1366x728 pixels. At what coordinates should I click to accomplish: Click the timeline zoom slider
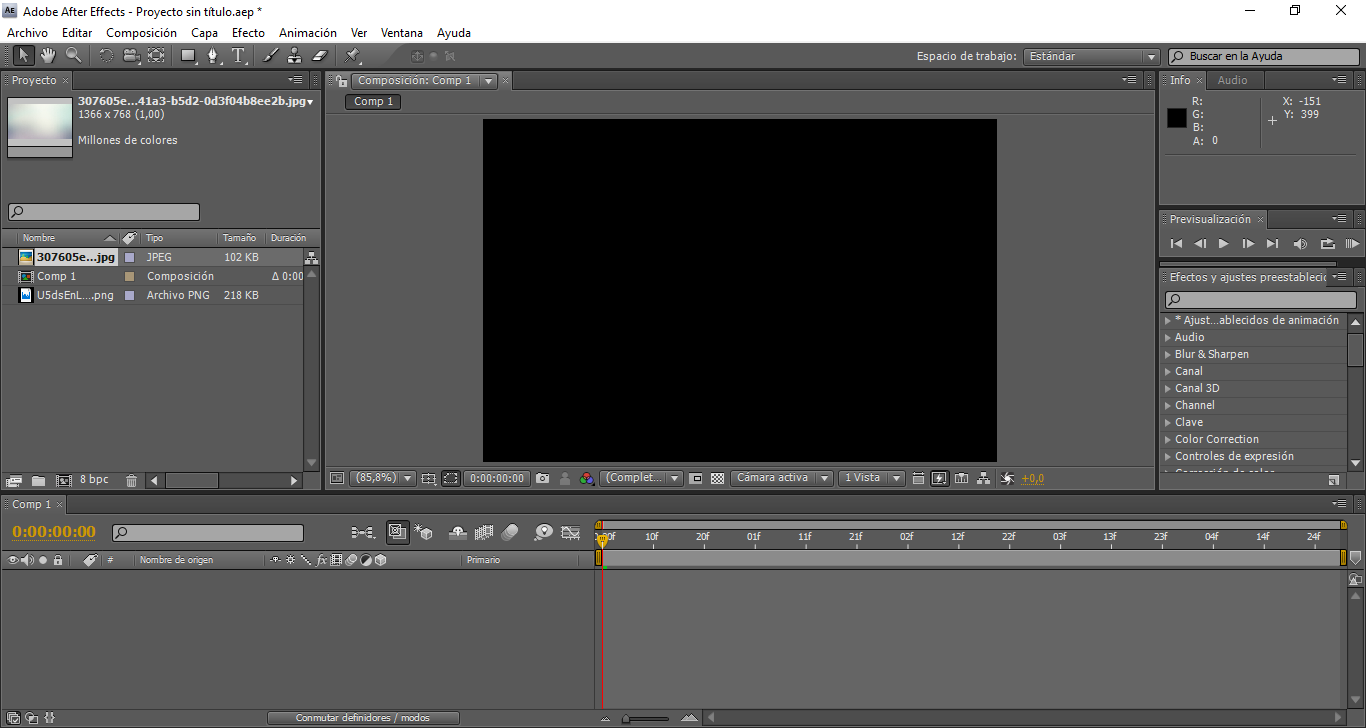[x=646, y=718]
